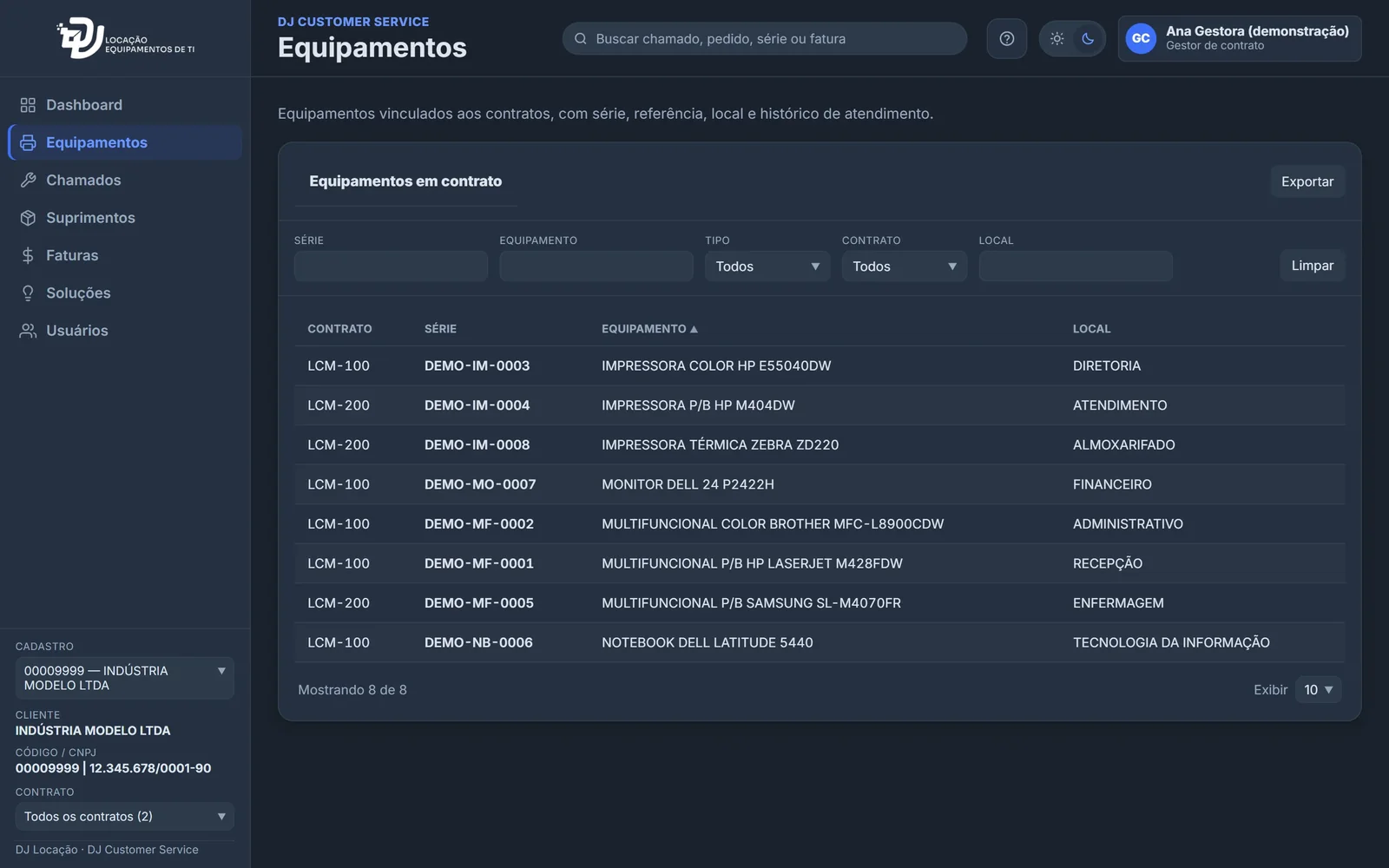Click MULTIFUNCIONAL P/B SAMSUNG SL-M4070FR
Screen dimensions: 1389x868
[x=751, y=603]
